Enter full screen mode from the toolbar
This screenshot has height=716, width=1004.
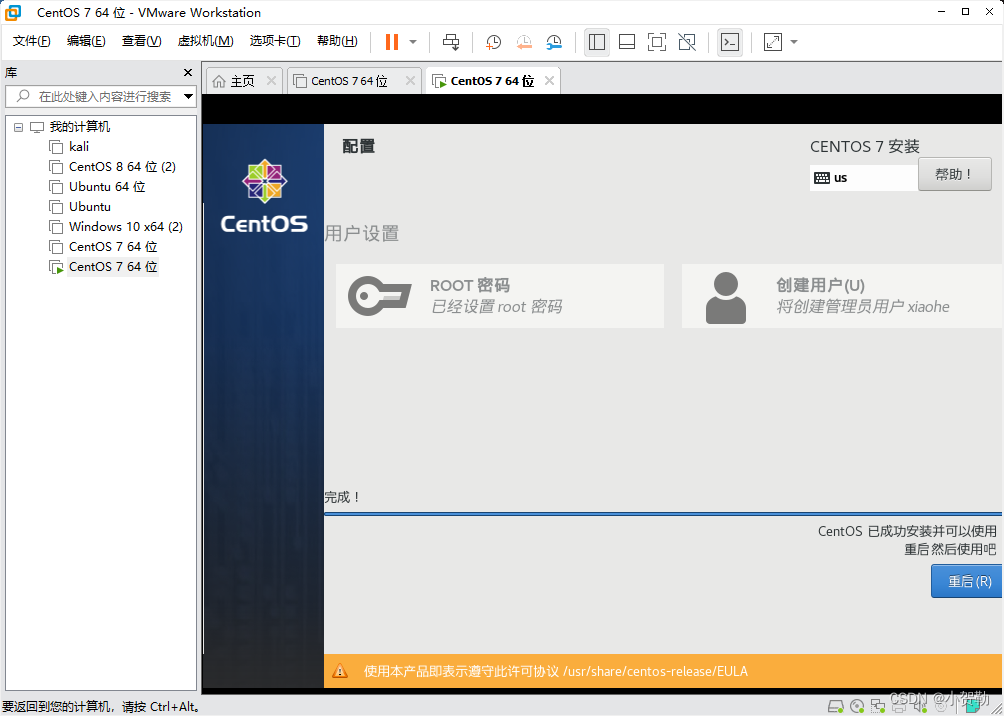pyautogui.click(x=657, y=42)
